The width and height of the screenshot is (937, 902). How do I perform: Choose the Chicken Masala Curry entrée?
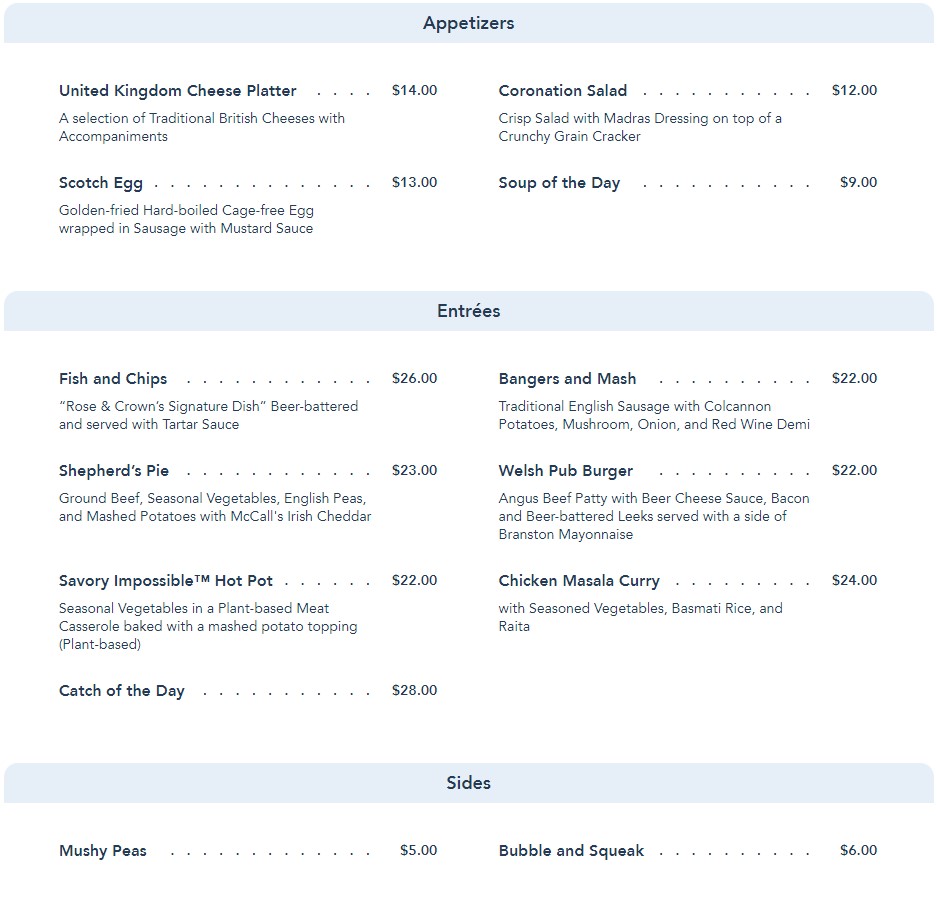579,581
